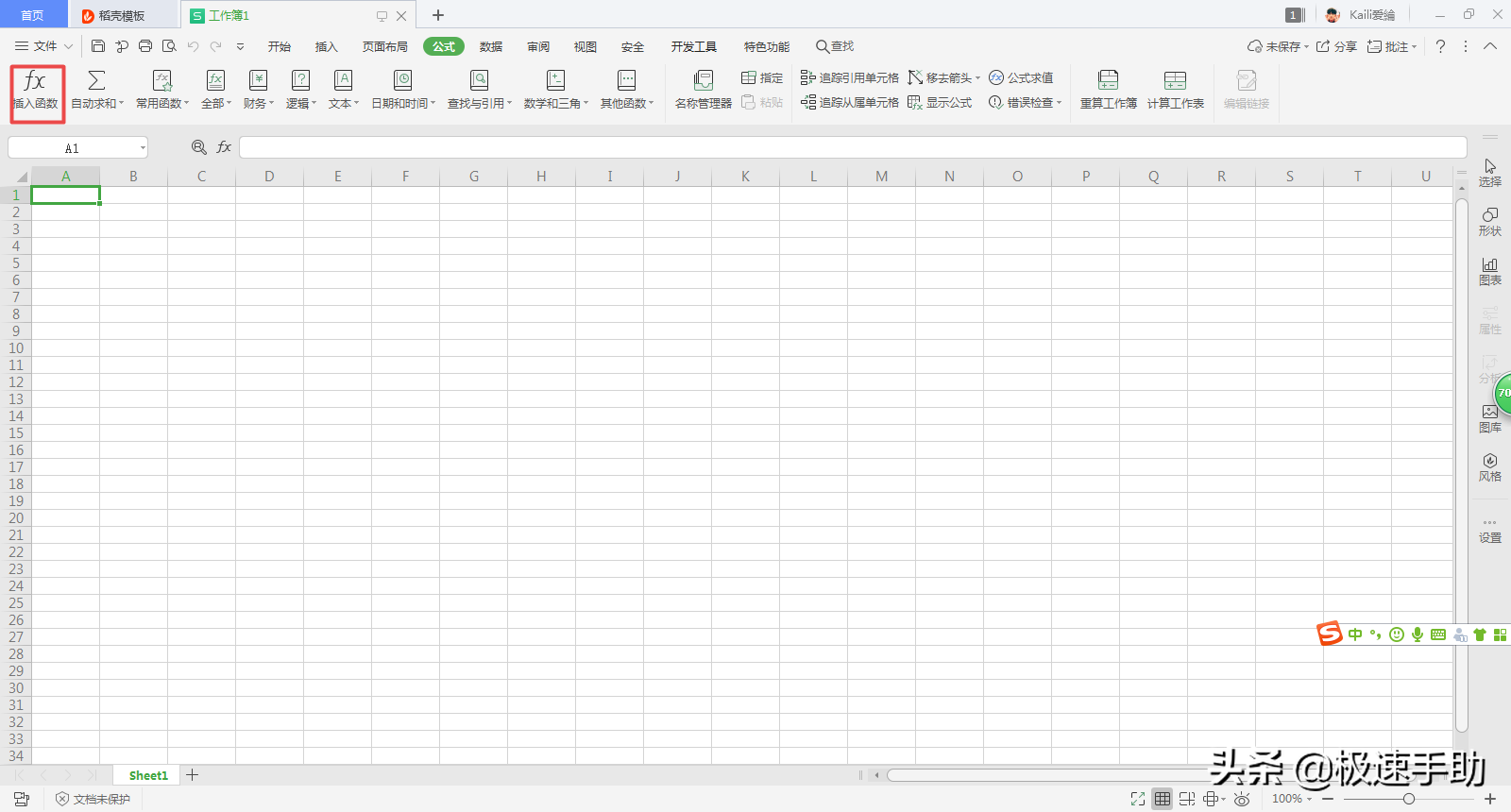
Task: Switch to the 审阅 ribbon tab
Action: point(538,46)
